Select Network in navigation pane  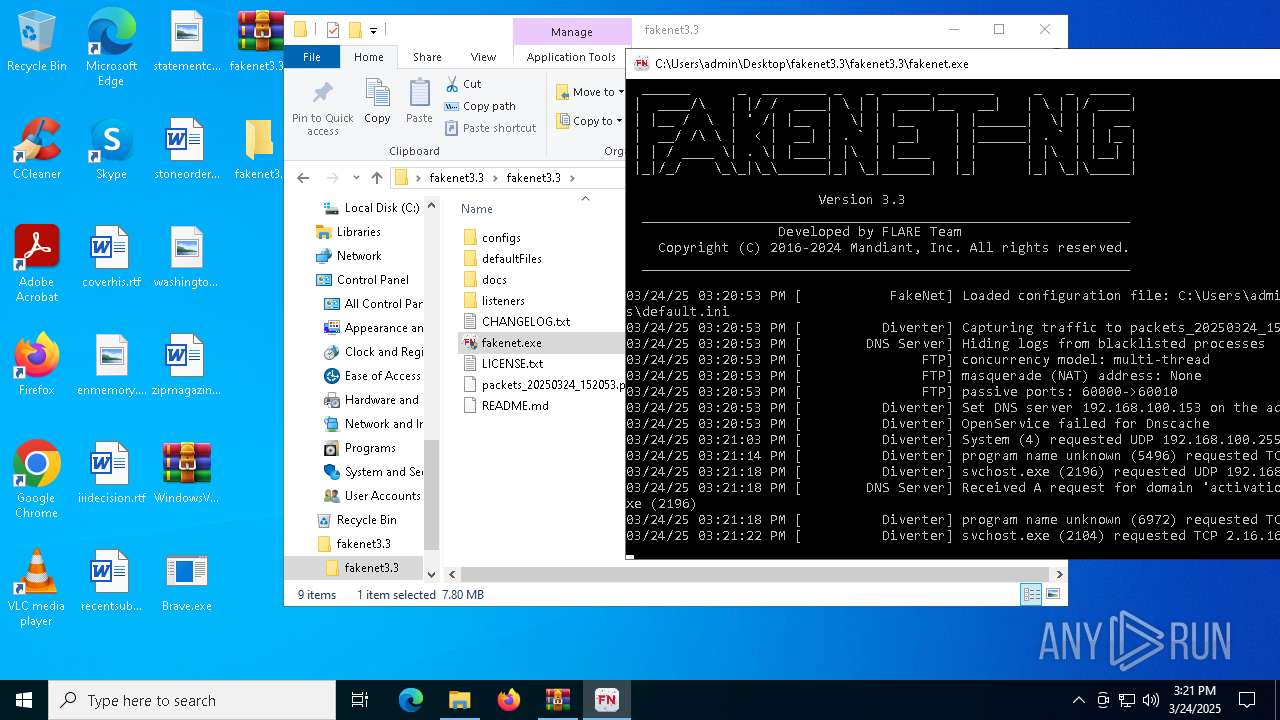tap(348, 256)
